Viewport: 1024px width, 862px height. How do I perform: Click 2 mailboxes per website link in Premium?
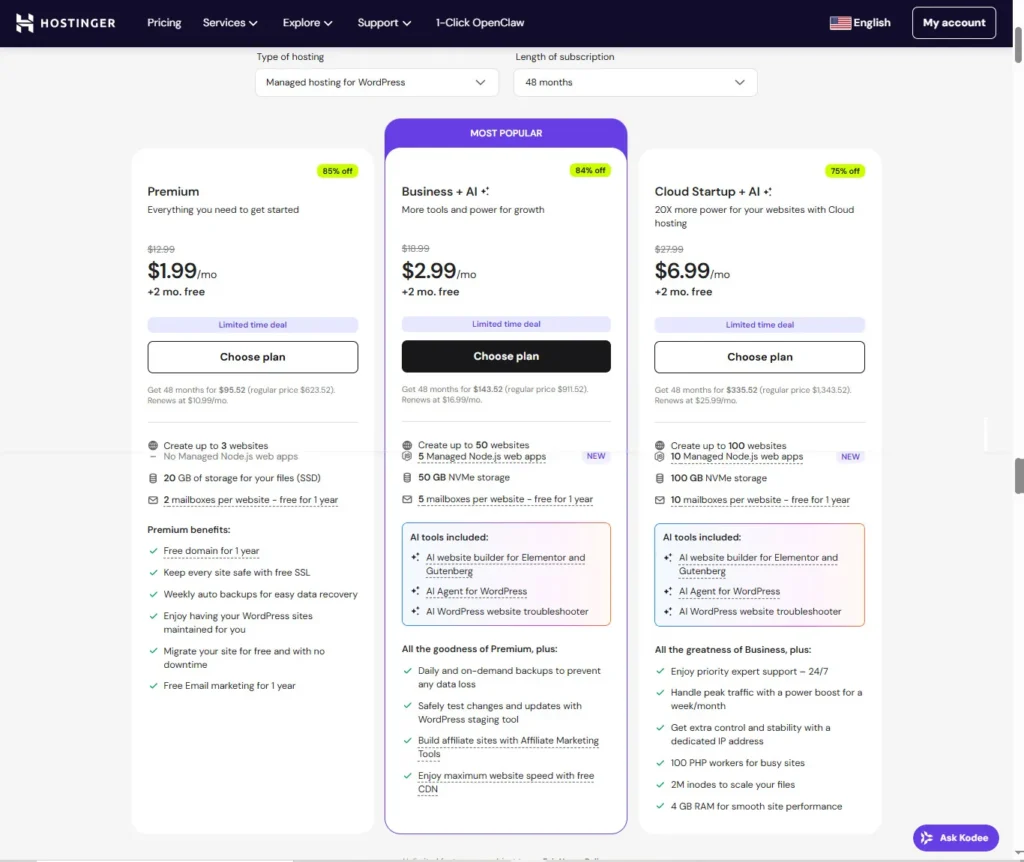click(251, 500)
